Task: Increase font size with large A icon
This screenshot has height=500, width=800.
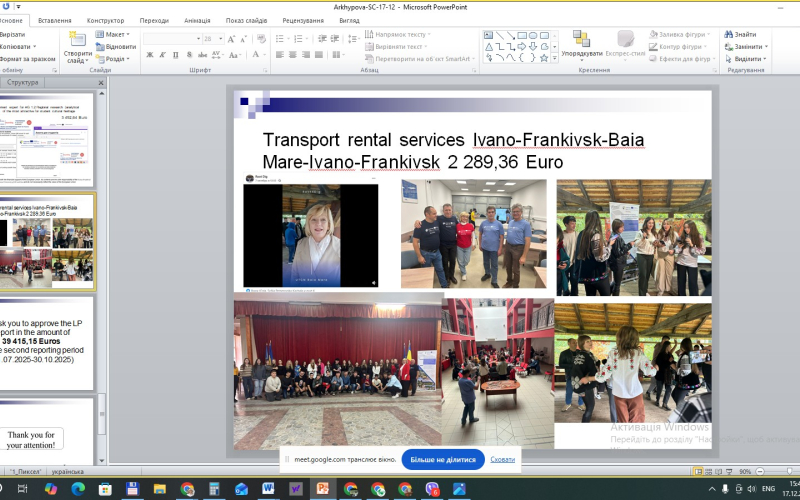Action: 231,39
